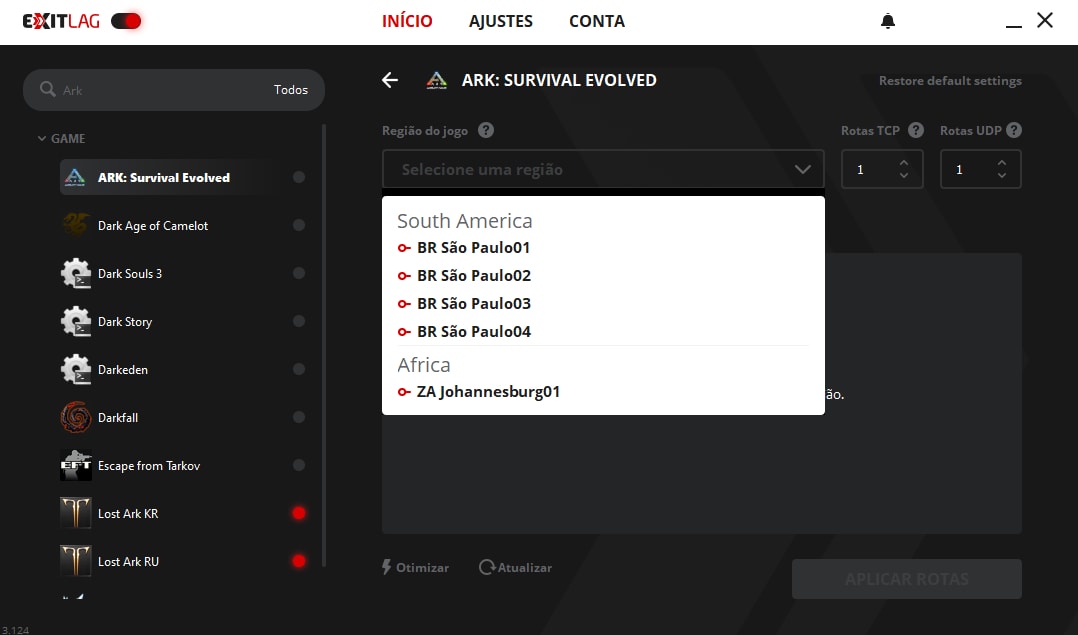This screenshot has width=1078, height=635.
Task: Select the Darkfall game icon
Action: coord(76,418)
